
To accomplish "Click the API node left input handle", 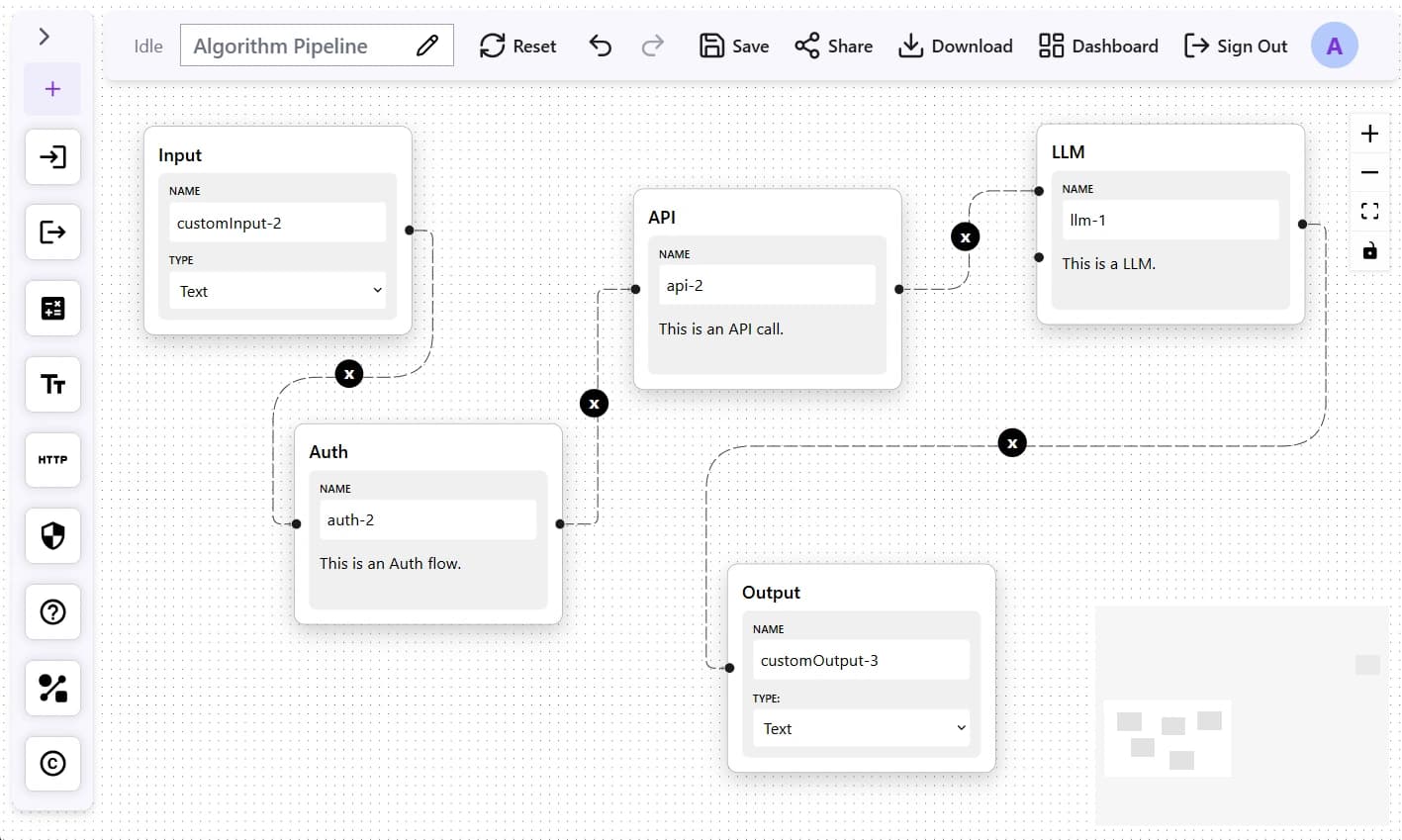I will point(635,289).
